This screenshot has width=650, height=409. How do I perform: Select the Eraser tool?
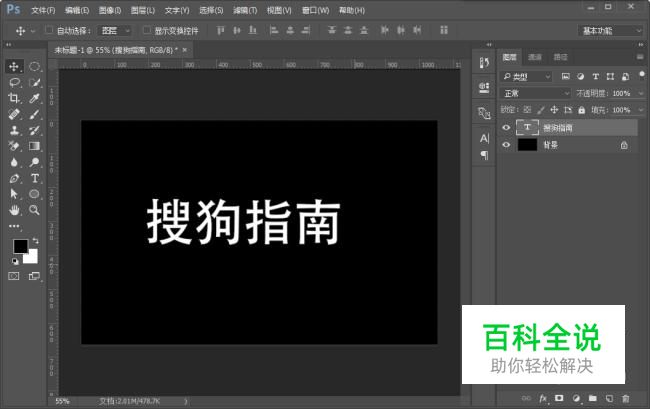[x=14, y=146]
